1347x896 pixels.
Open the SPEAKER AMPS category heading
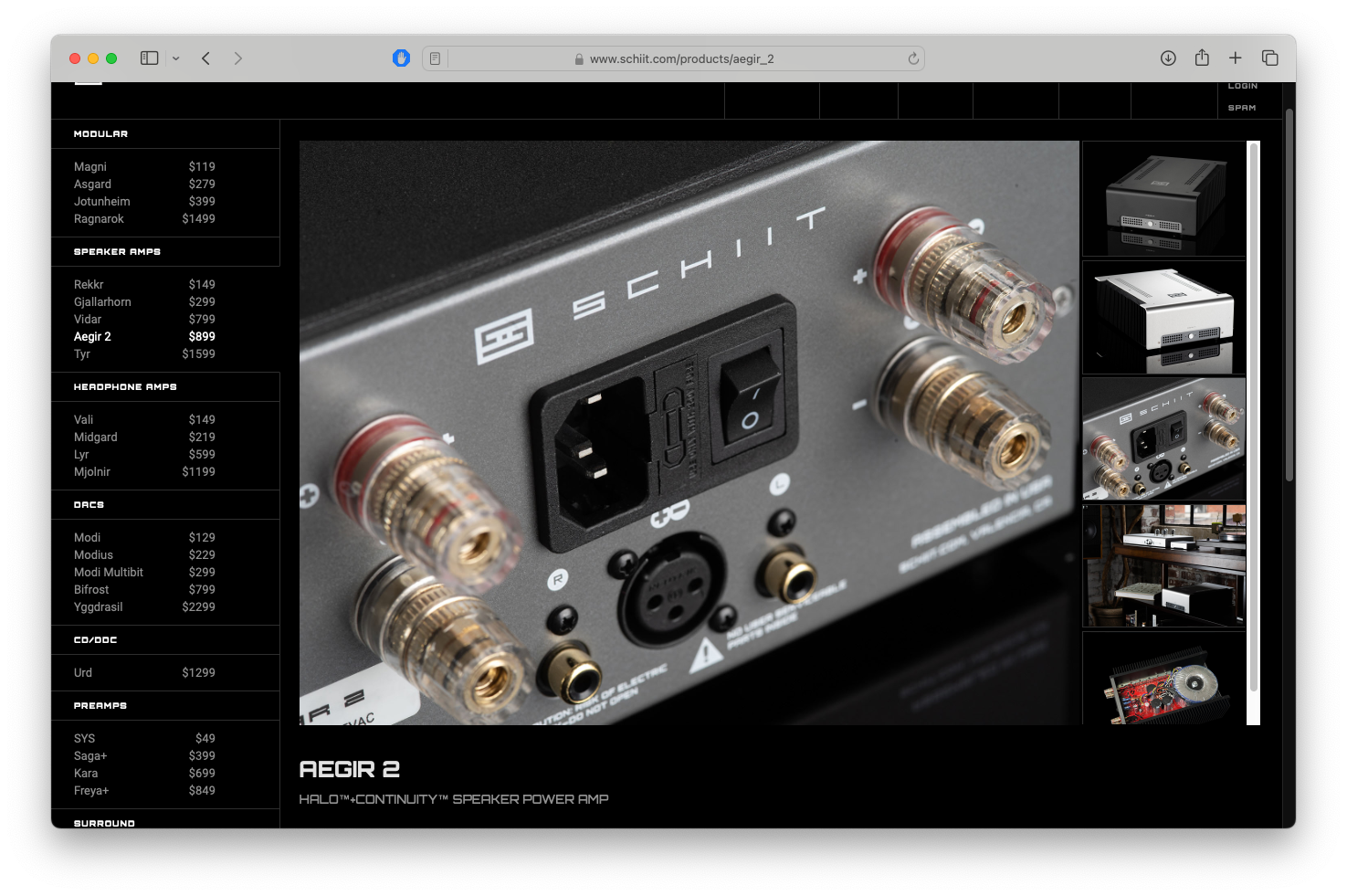[117, 252]
